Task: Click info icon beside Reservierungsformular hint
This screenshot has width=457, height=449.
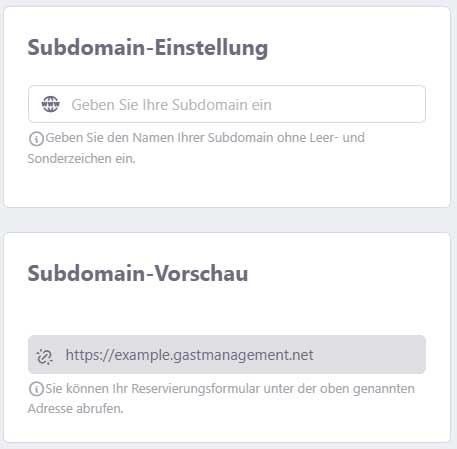Action: tap(36, 389)
